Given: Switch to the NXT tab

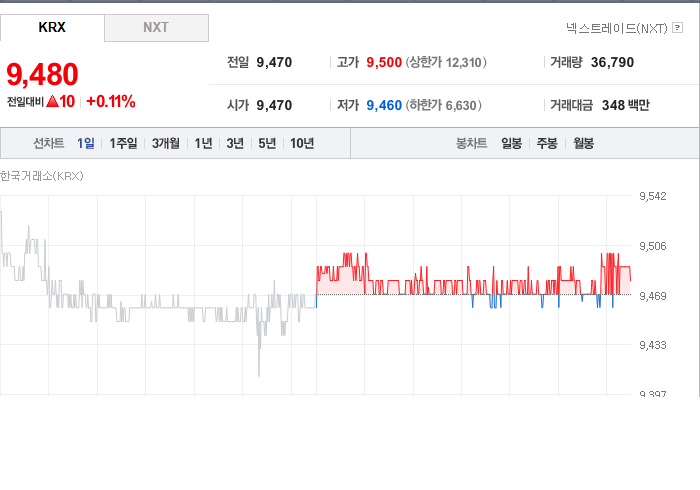Looking at the screenshot, I should pos(156,28).
